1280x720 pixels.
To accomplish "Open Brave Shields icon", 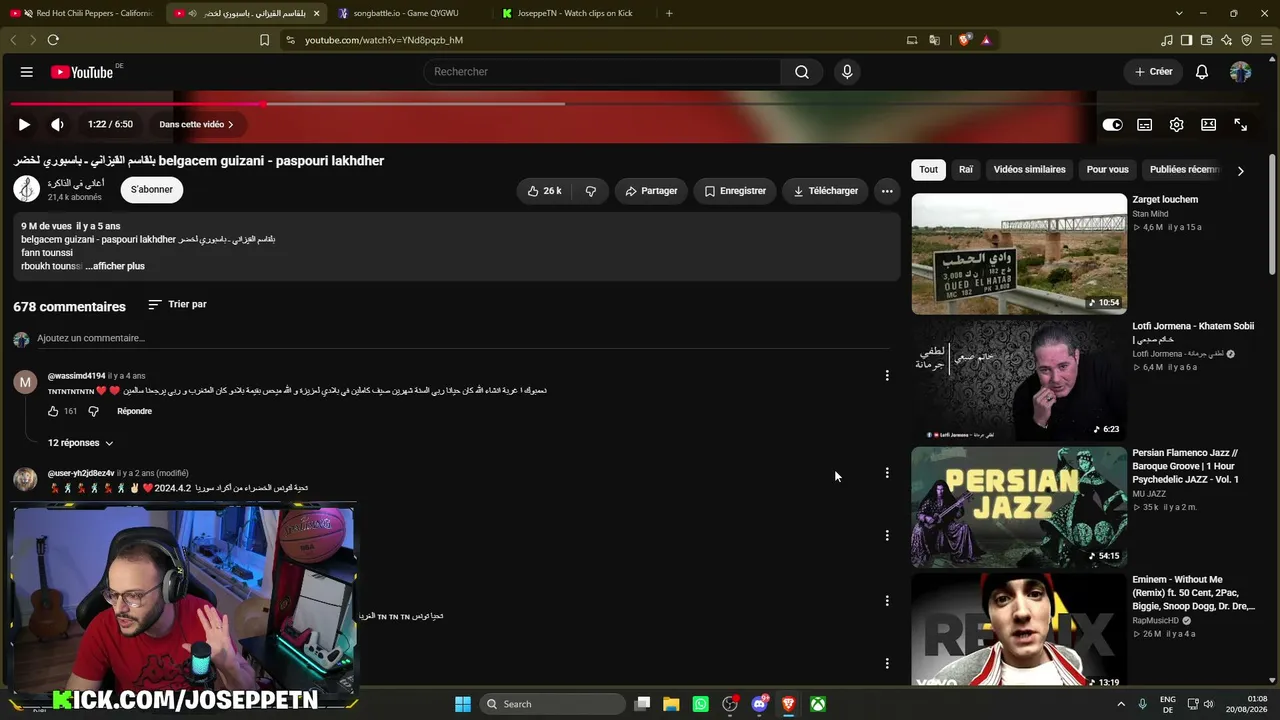I will (964, 40).
